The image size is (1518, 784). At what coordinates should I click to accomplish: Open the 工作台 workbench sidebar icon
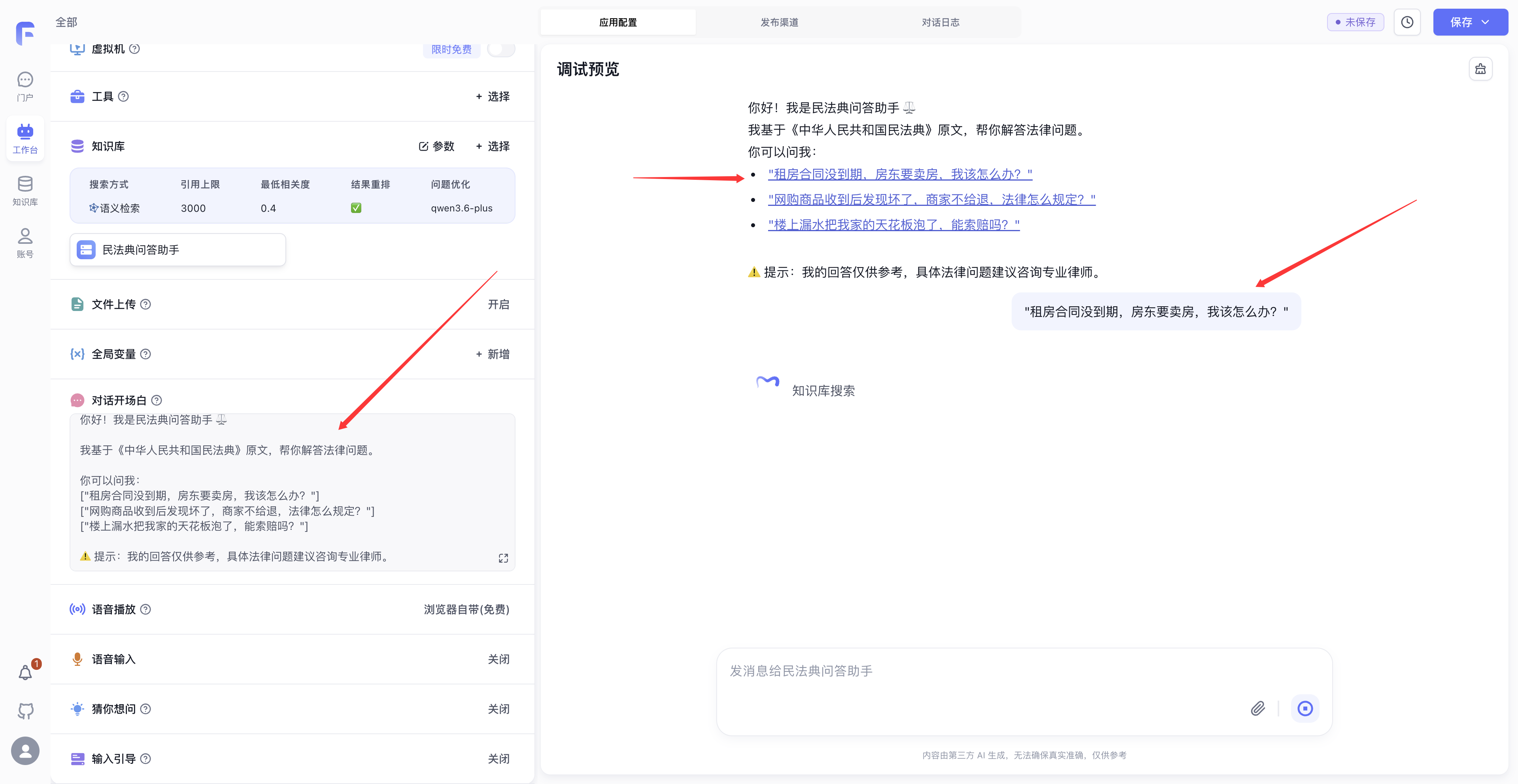point(25,138)
